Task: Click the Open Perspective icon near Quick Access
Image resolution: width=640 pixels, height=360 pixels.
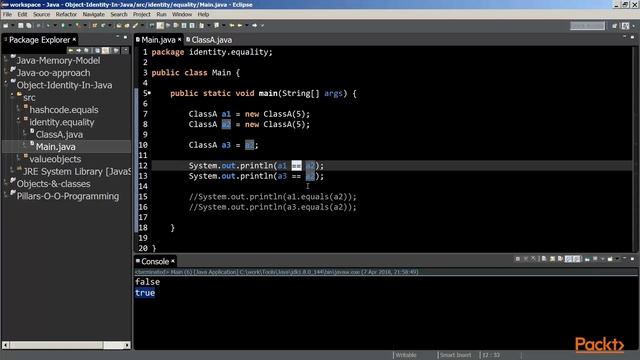Action: [x=615, y=26]
